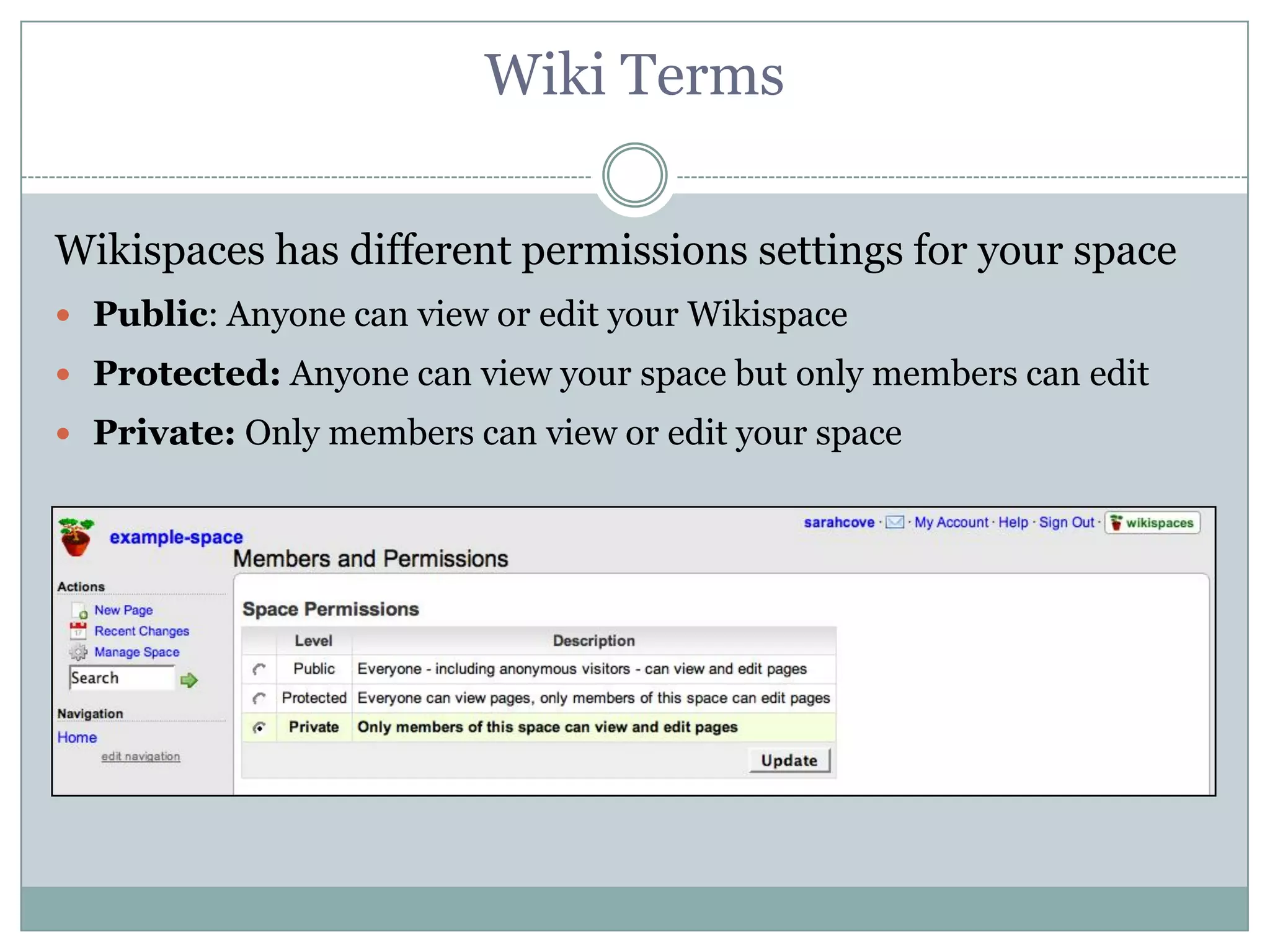Click the example-space plant pot logo
This screenshot has width=1270, height=952.
pyautogui.click(x=76, y=537)
